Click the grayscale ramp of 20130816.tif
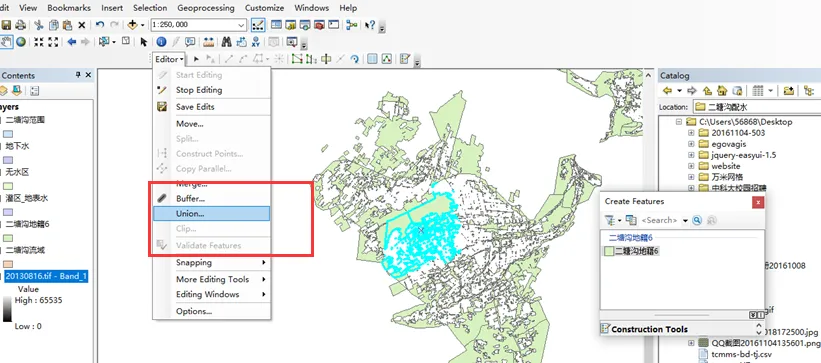Viewport: 821px width, 363px height. click(x=7, y=310)
